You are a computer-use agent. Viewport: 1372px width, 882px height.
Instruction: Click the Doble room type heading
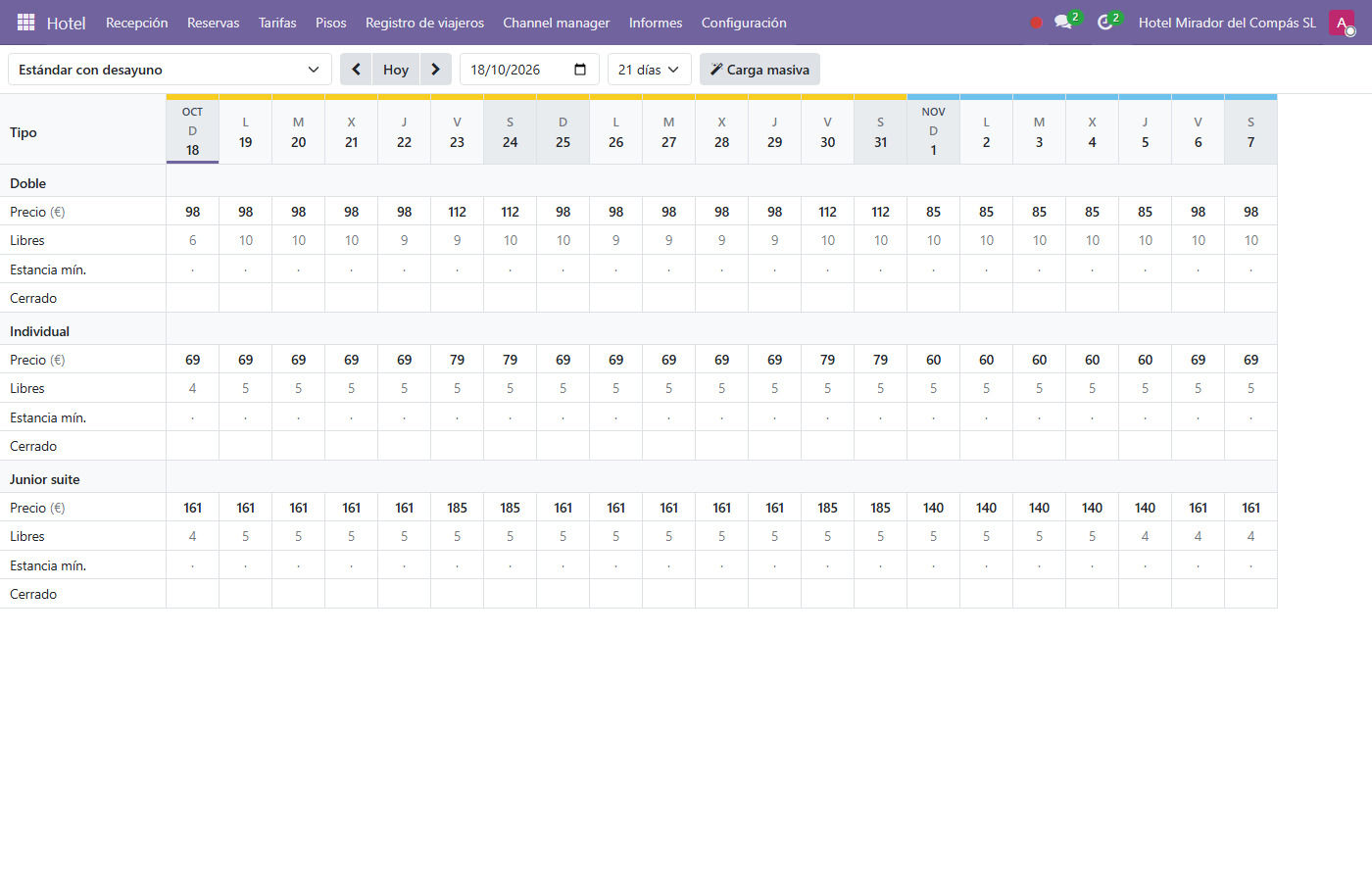28,183
